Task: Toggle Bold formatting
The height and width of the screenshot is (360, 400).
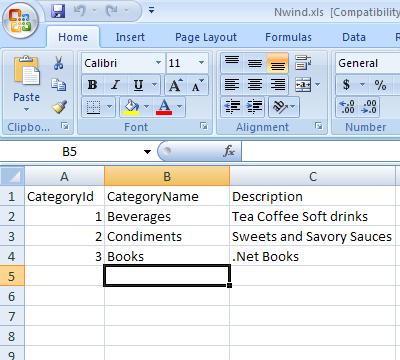Action: [x=92, y=85]
